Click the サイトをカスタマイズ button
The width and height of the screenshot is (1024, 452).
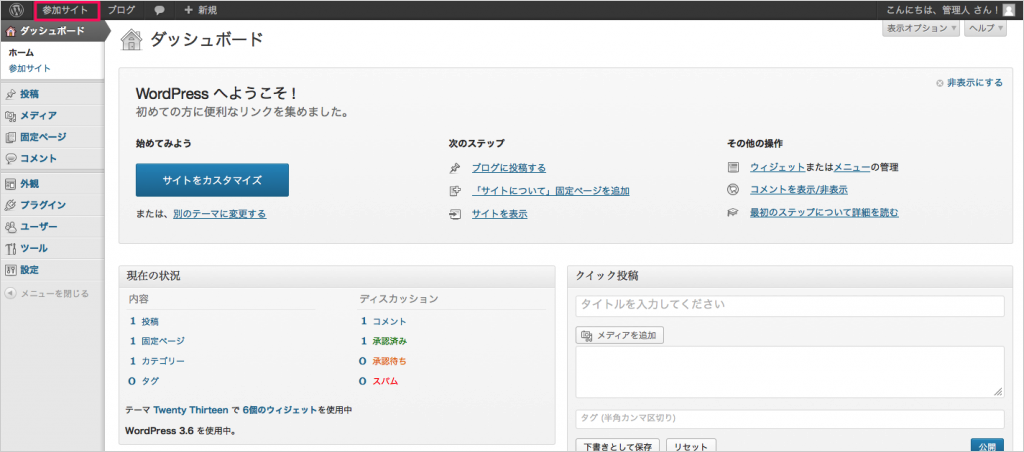[212, 180]
